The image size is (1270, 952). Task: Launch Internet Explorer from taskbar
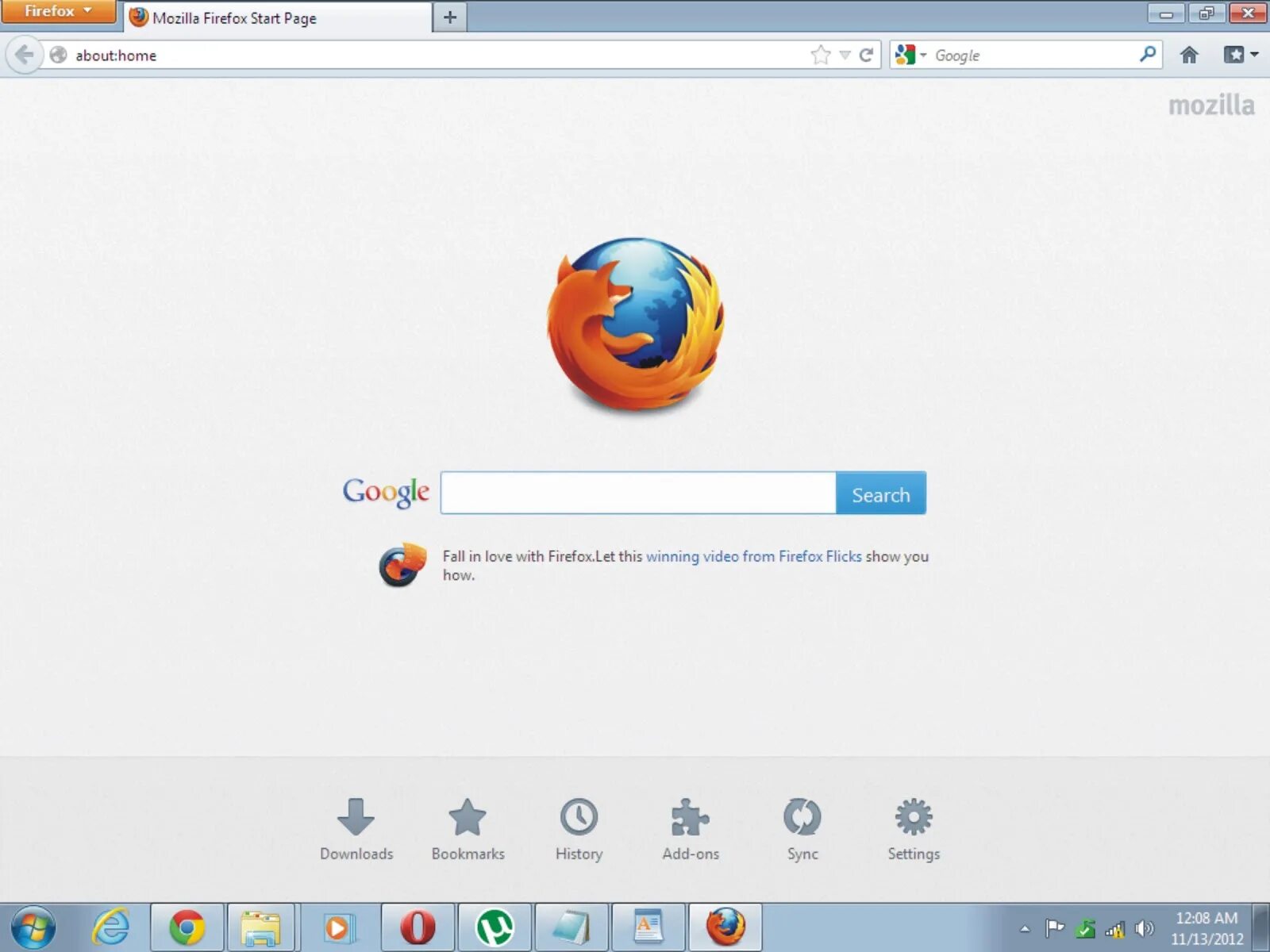tap(111, 927)
